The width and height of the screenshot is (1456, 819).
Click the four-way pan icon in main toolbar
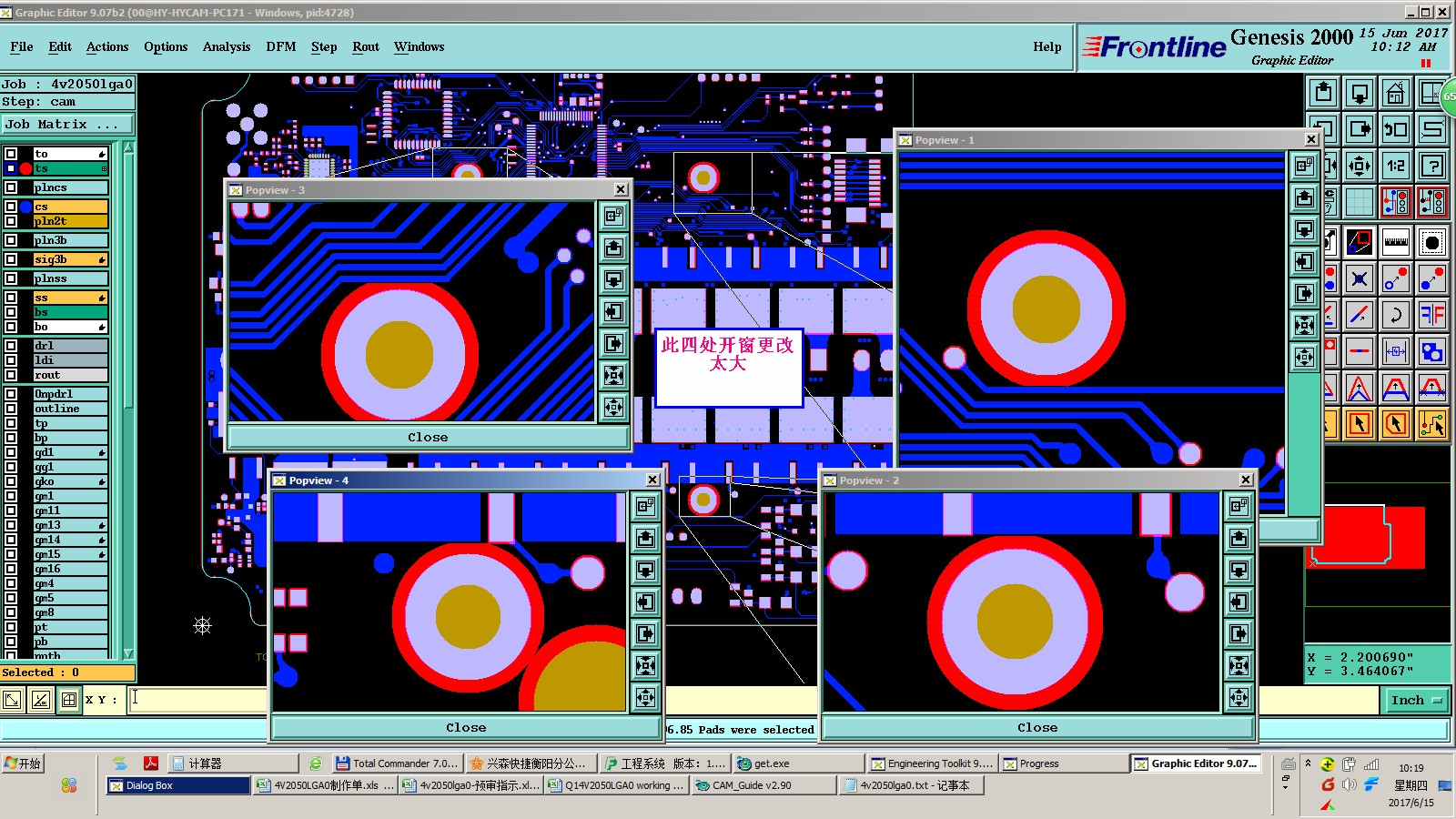[x=1360, y=166]
